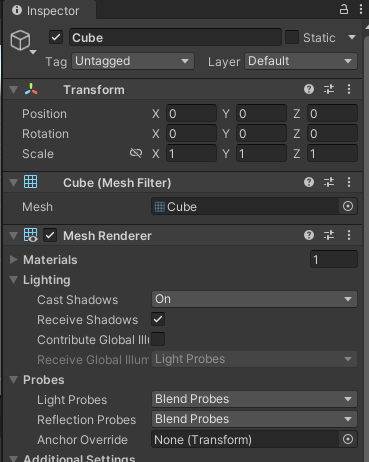The width and height of the screenshot is (369, 462).
Task: Open Mesh Renderer presets icon
Action: click(x=329, y=235)
